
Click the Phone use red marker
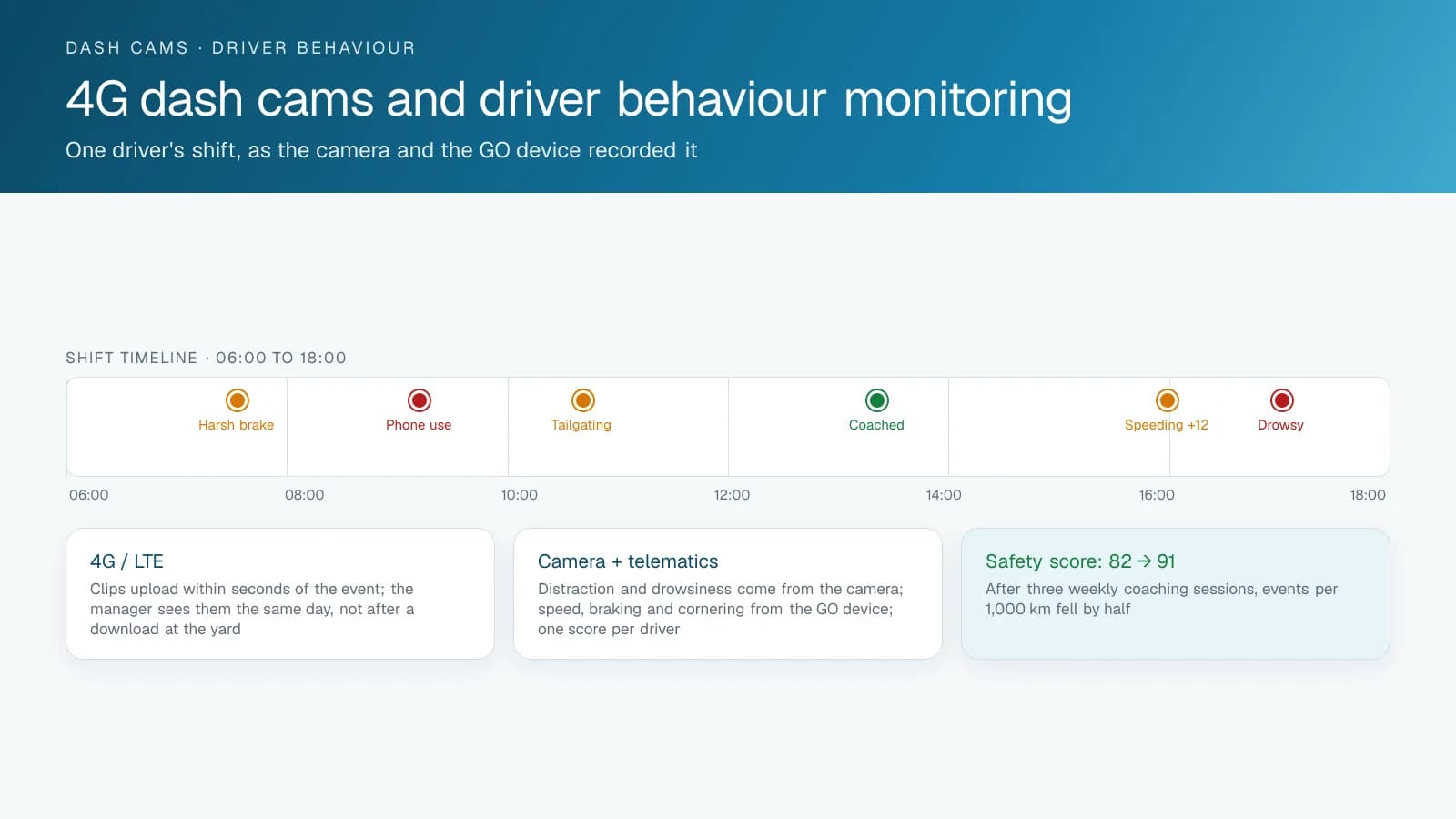pos(420,400)
